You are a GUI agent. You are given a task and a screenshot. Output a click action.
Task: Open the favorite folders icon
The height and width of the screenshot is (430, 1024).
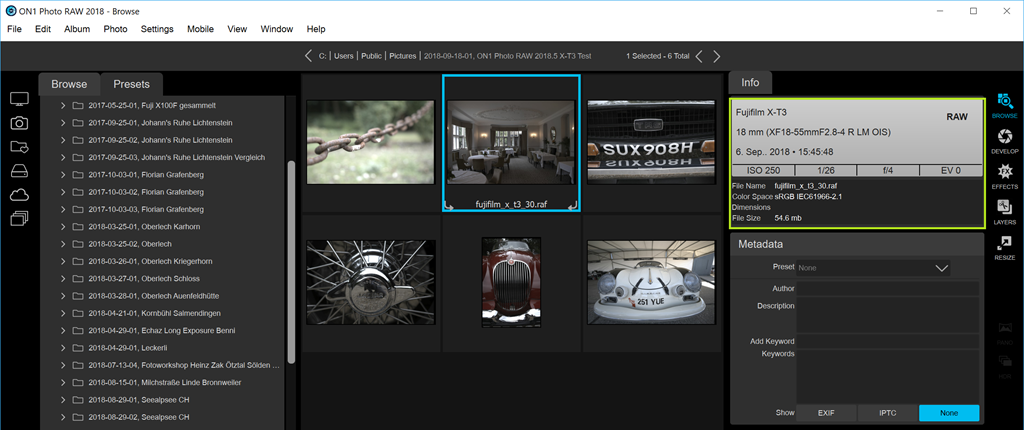pyautogui.click(x=19, y=147)
